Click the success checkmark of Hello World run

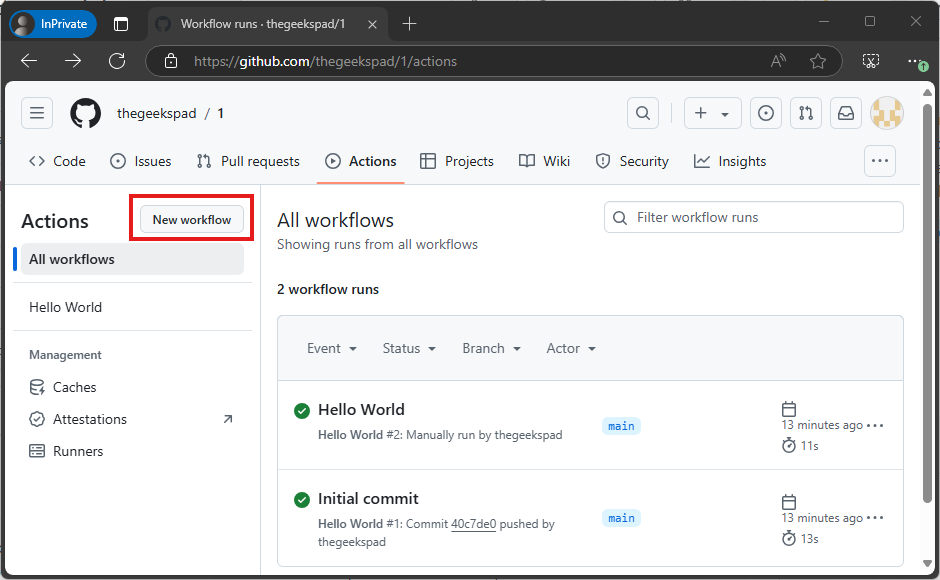302,411
